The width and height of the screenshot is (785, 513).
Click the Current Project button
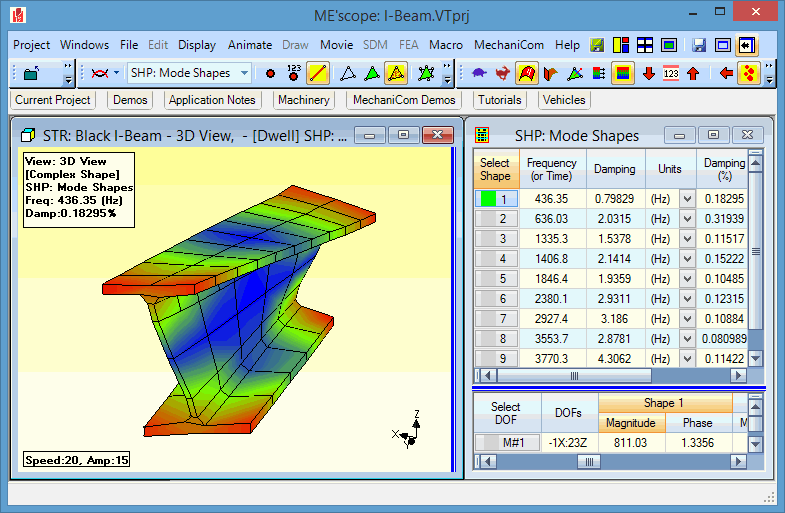(53, 100)
